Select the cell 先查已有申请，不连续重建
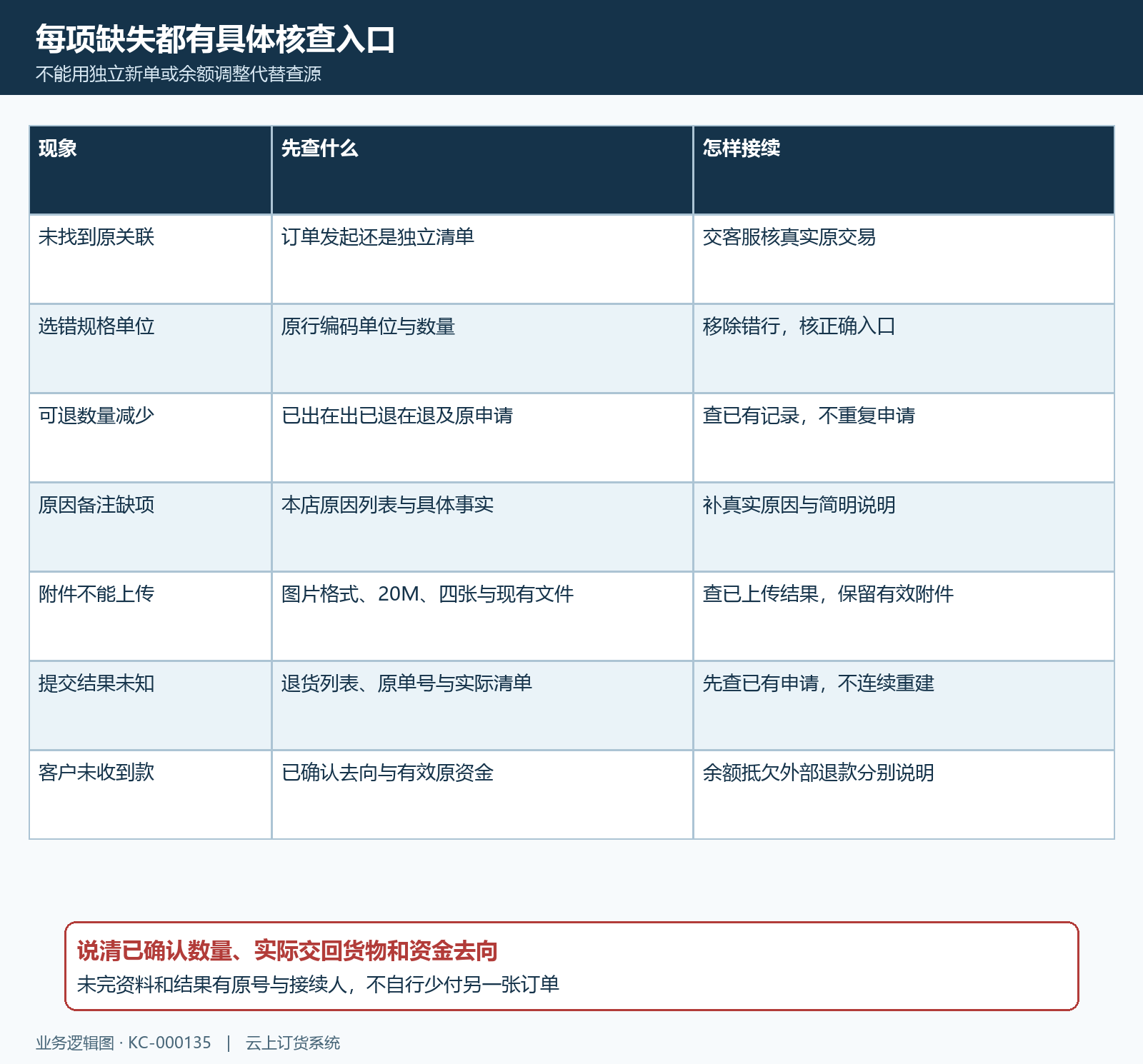 pyautogui.click(x=904, y=706)
